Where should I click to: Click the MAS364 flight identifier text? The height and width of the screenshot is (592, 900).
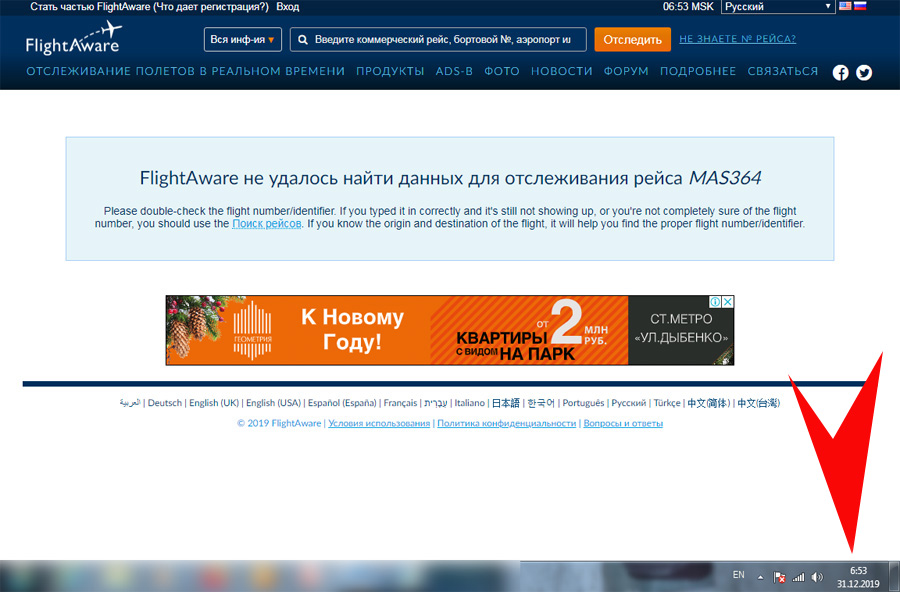pos(725,178)
